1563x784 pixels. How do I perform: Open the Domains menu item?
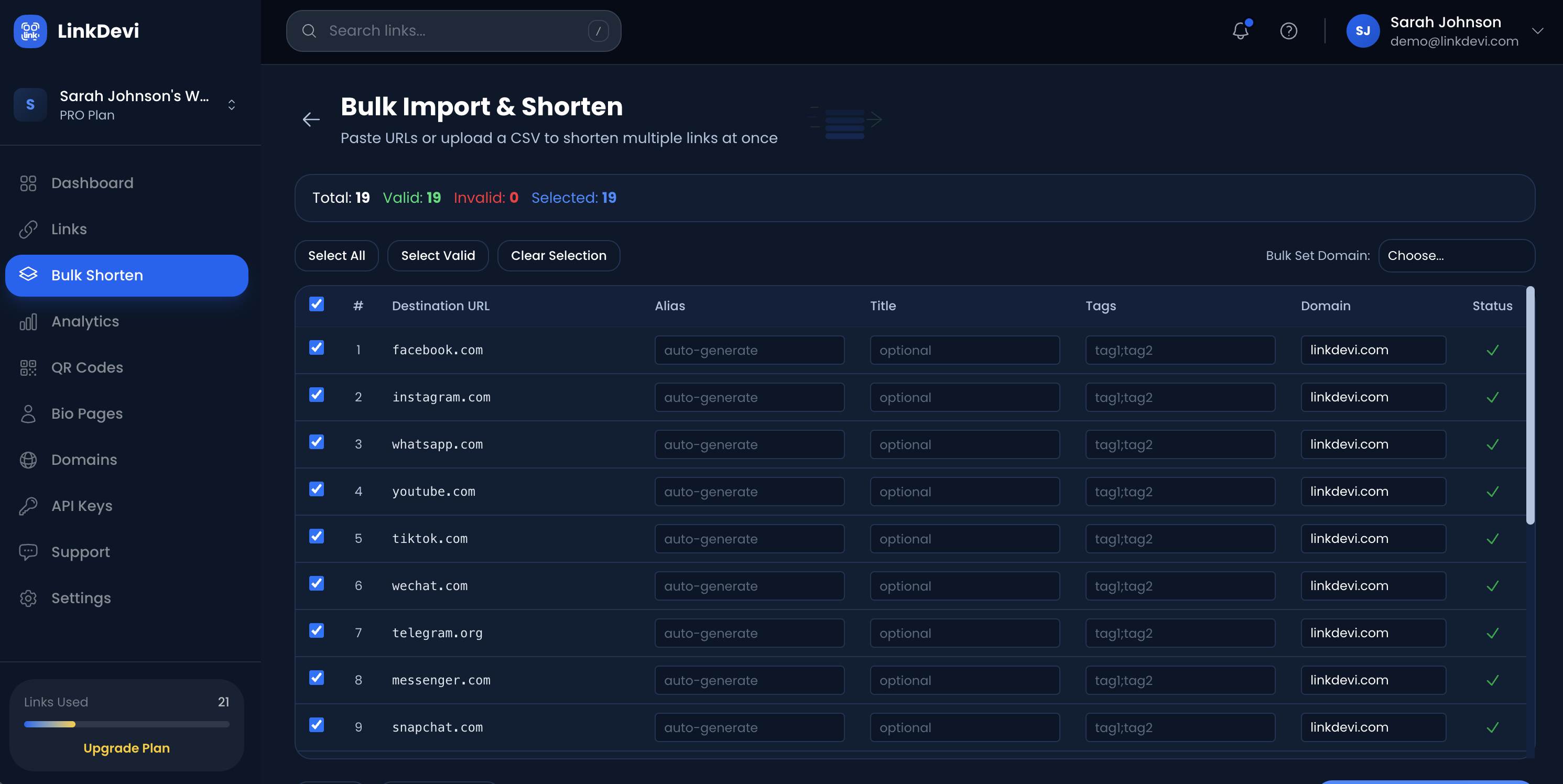tap(126, 460)
